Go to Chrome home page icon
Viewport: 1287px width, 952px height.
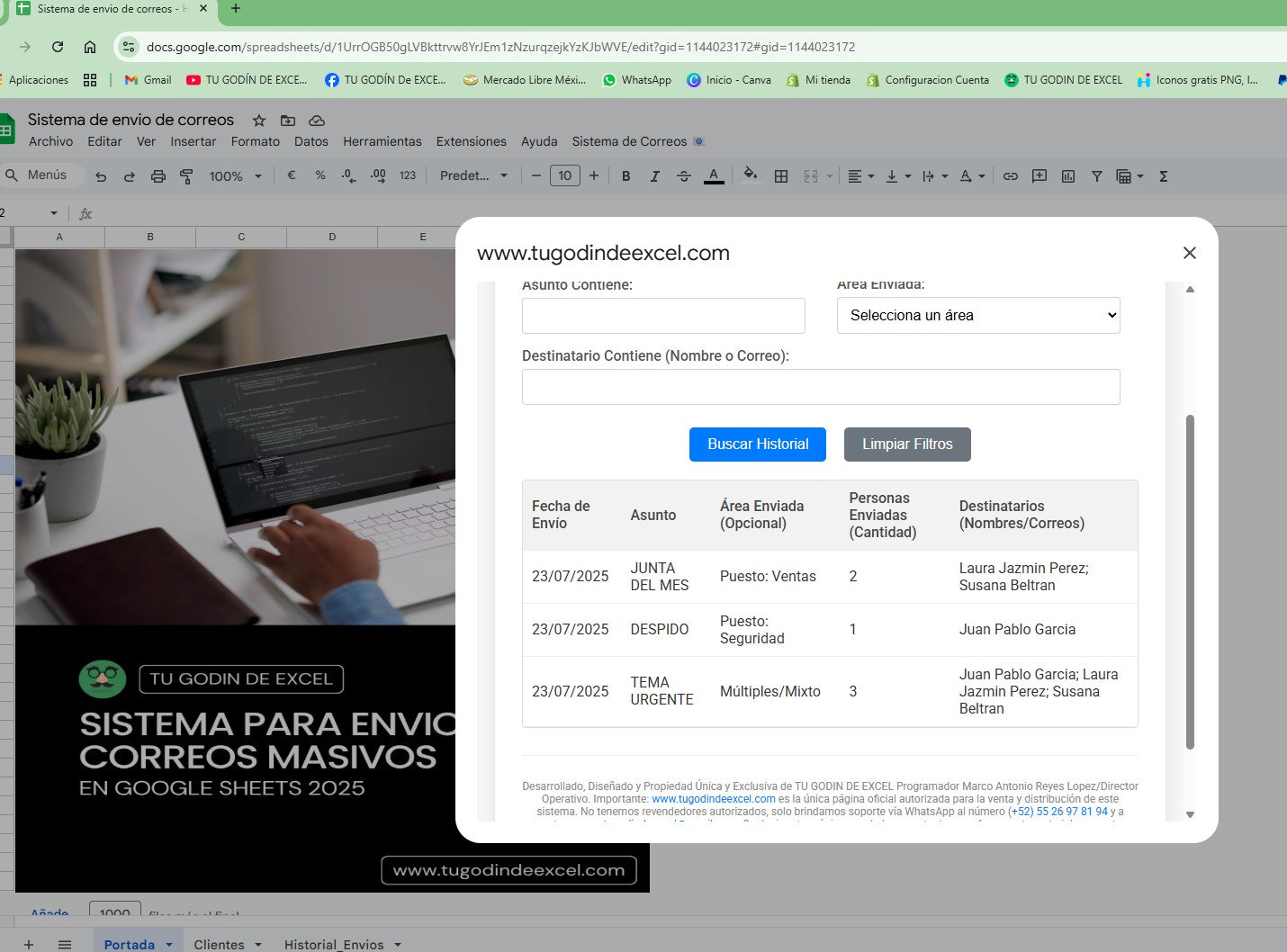[x=90, y=47]
